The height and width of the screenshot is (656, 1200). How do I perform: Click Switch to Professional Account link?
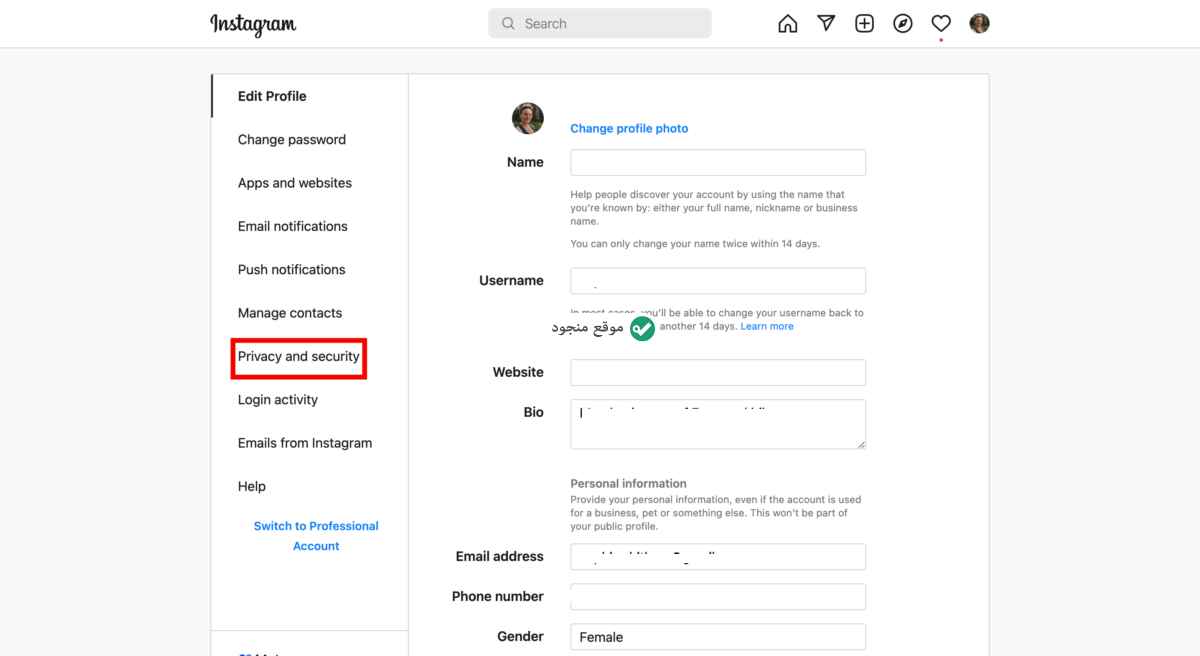pos(316,536)
